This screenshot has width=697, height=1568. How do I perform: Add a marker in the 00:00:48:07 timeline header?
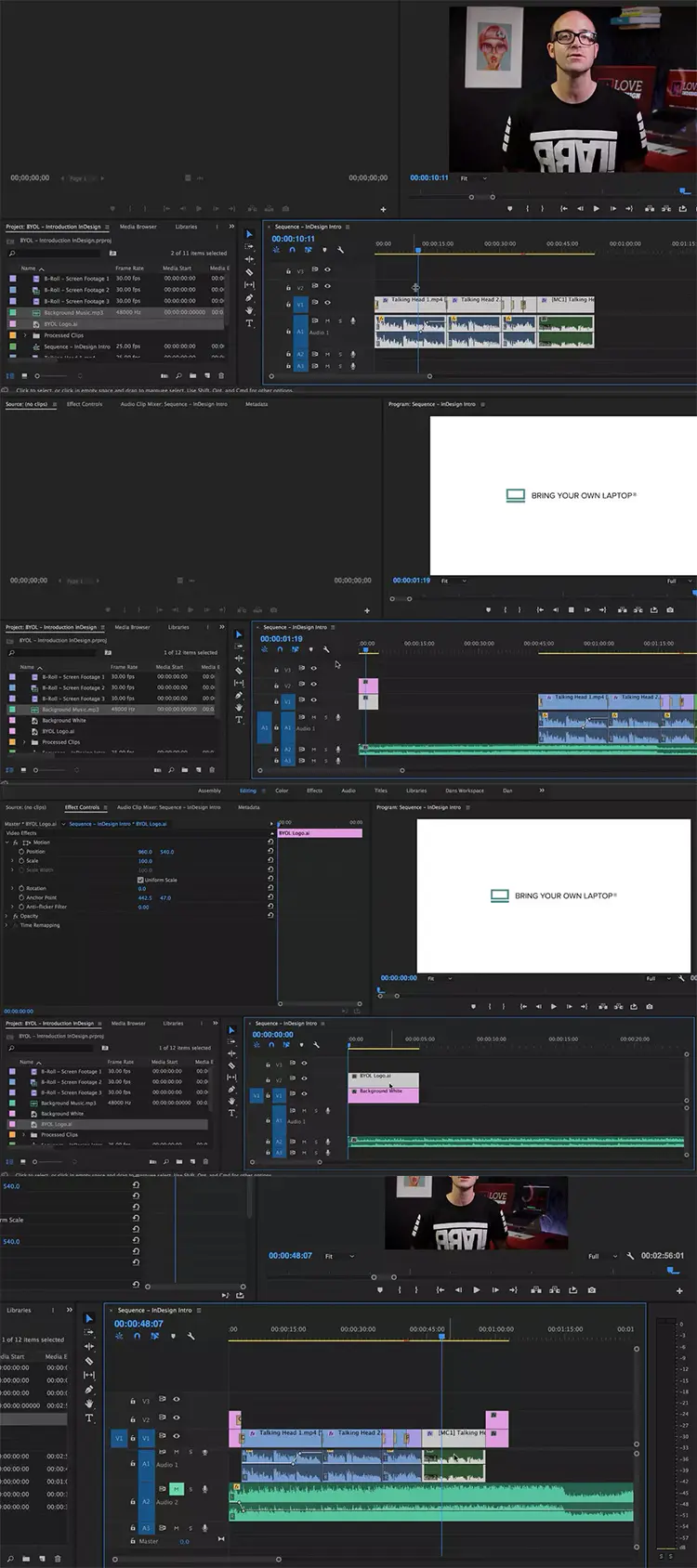(x=173, y=1337)
